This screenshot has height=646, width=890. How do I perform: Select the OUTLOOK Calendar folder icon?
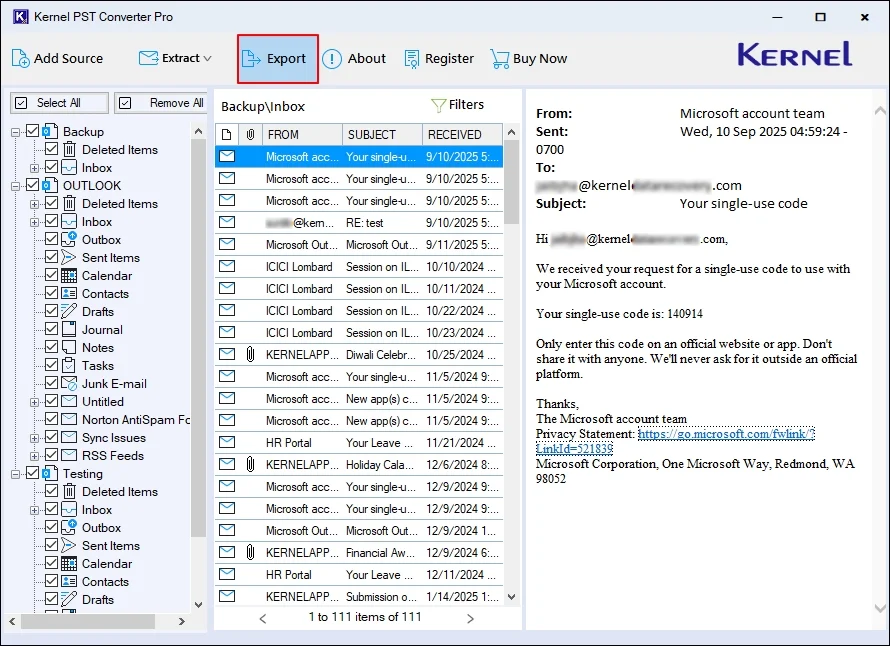point(68,276)
